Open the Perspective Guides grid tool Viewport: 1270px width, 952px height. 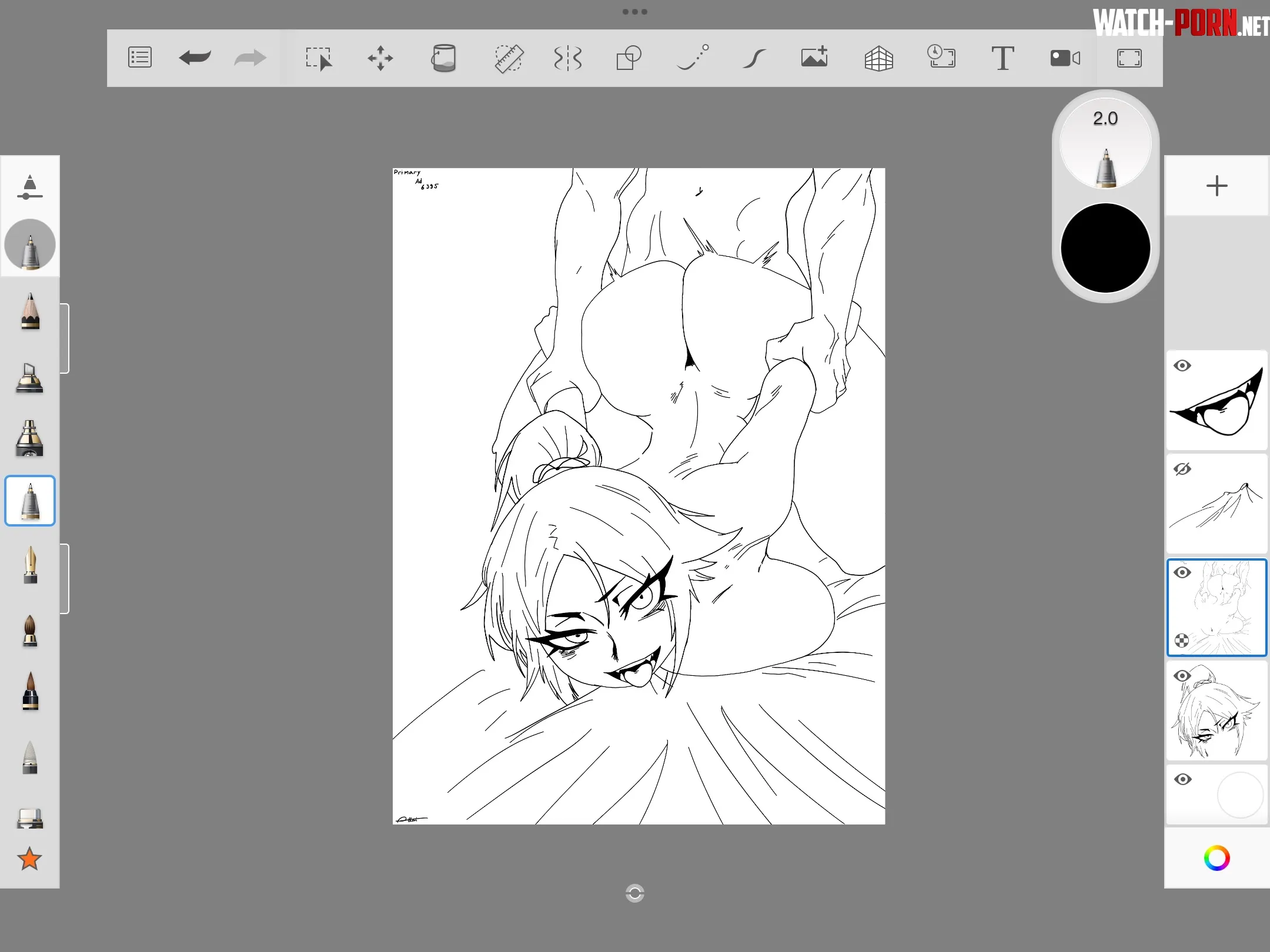(879, 58)
